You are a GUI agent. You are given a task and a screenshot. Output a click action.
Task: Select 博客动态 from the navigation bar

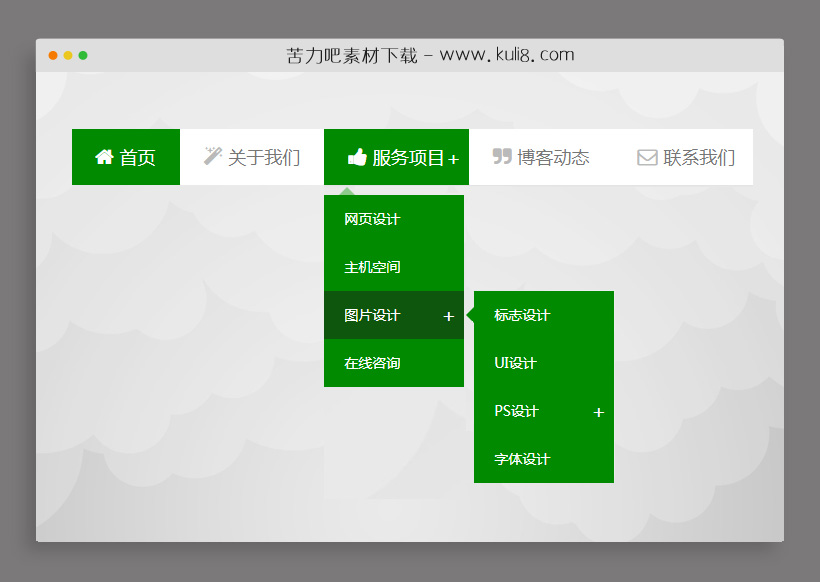click(x=550, y=156)
